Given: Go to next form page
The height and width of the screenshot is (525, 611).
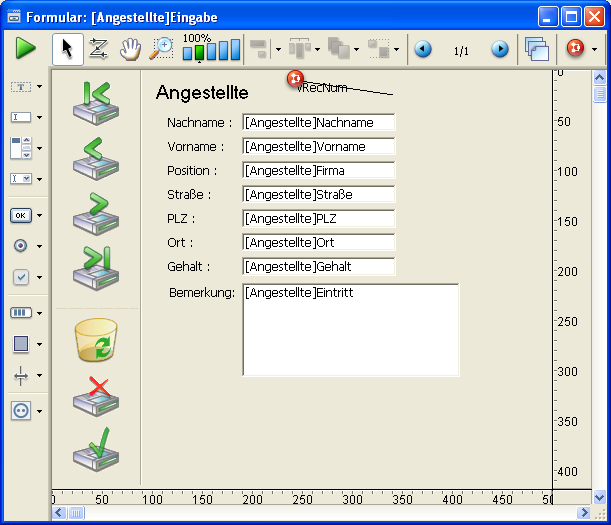Looking at the screenshot, I should coord(499,49).
